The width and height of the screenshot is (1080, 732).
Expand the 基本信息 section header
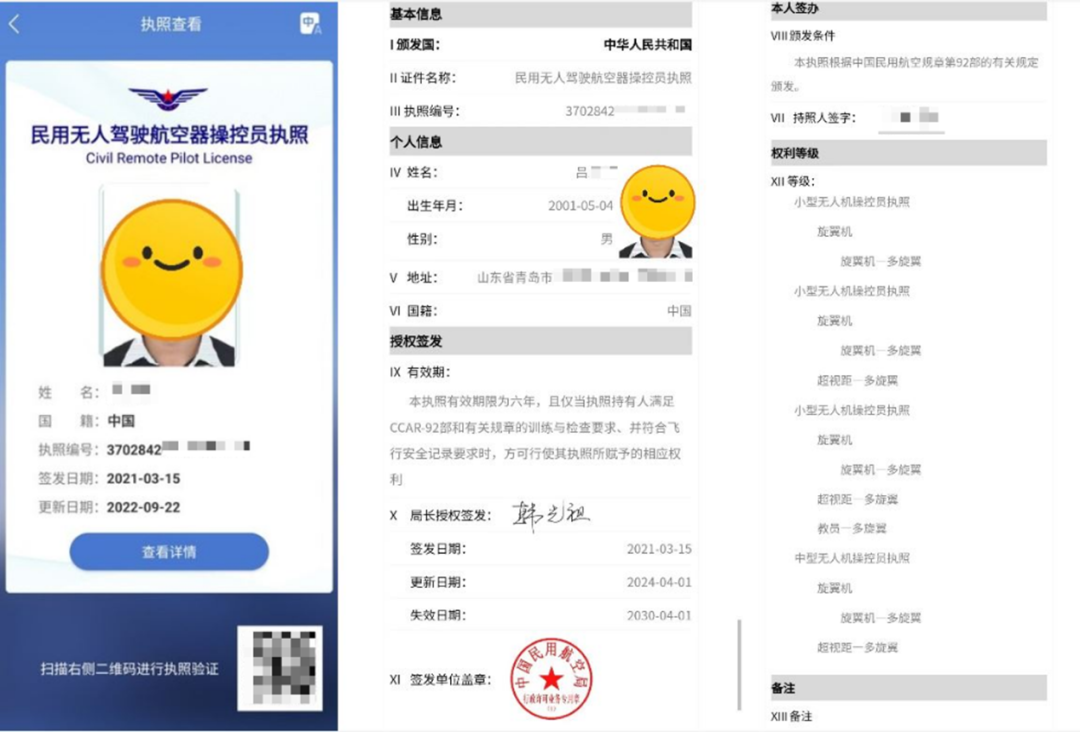coord(536,12)
